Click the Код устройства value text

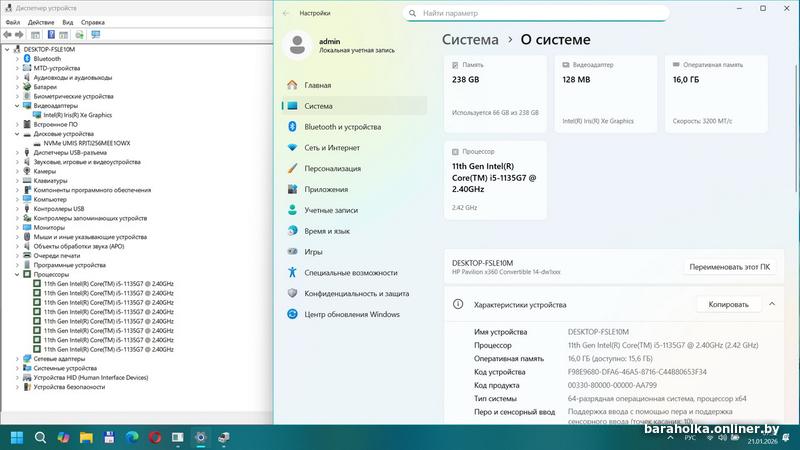(x=637, y=372)
